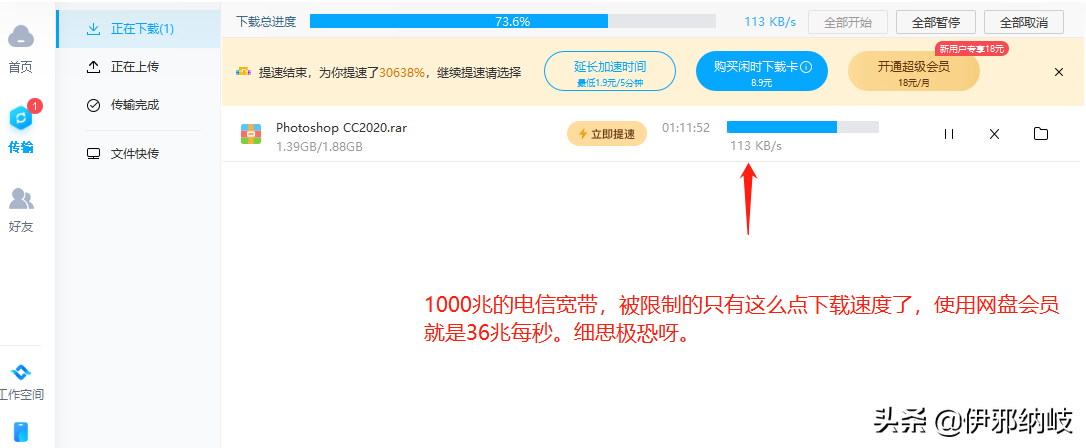Click the total speed 113 KB/s at top
Viewport: 1086px width, 448px height.
coord(769,21)
